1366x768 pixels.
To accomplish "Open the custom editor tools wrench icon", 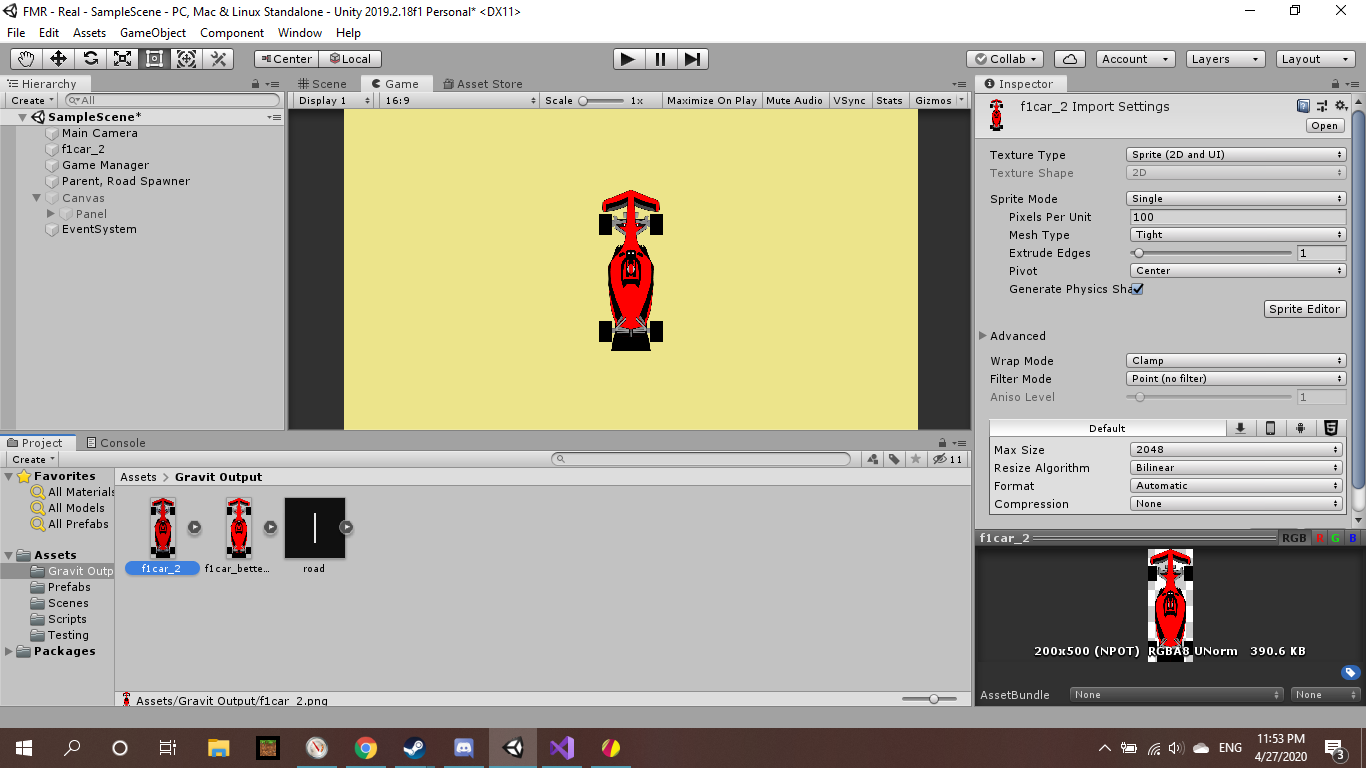I will pyautogui.click(x=218, y=59).
